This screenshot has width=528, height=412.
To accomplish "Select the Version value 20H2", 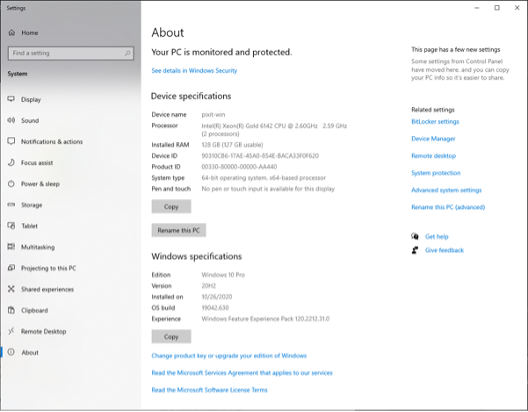I will tap(208, 286).
